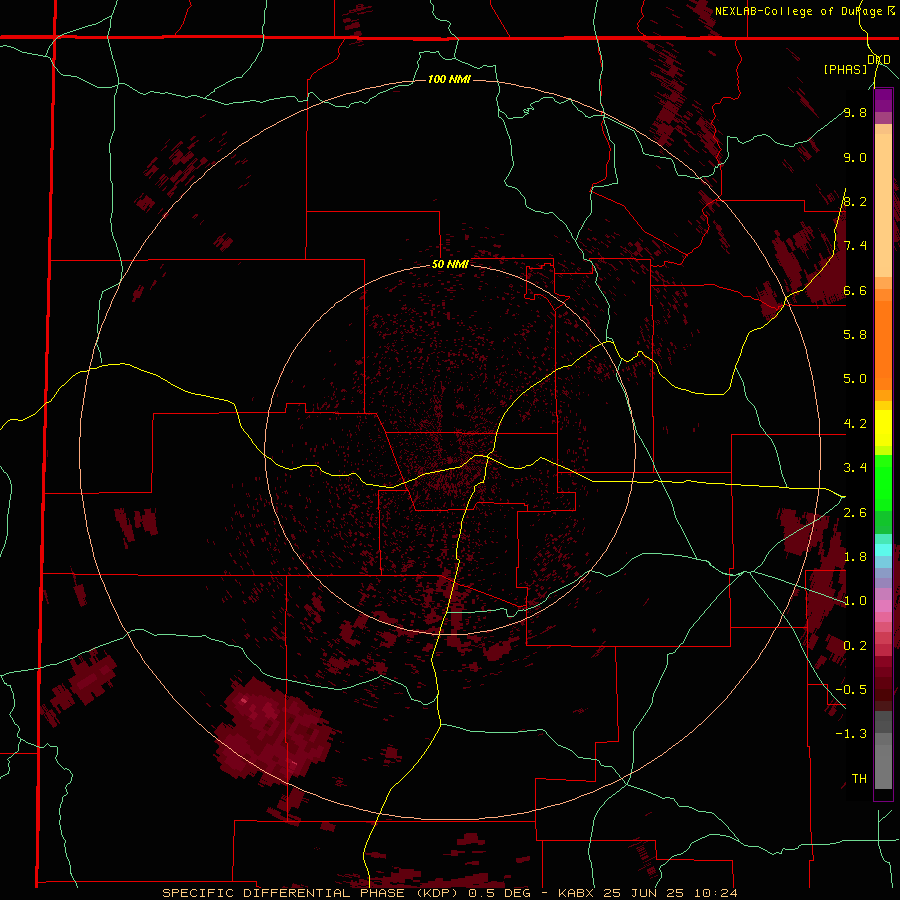
Task: Click the 1.8 value on the scale
Action: [855, 557]
